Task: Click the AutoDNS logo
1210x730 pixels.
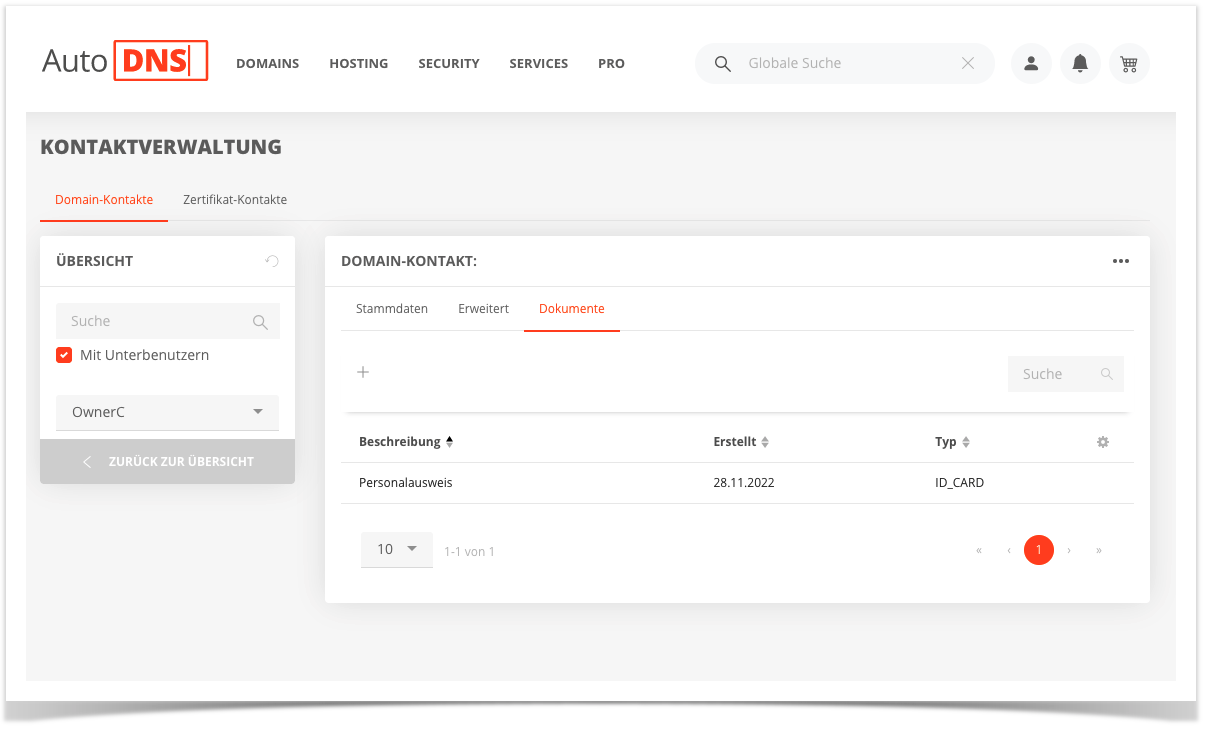Action: pos(124,61)
